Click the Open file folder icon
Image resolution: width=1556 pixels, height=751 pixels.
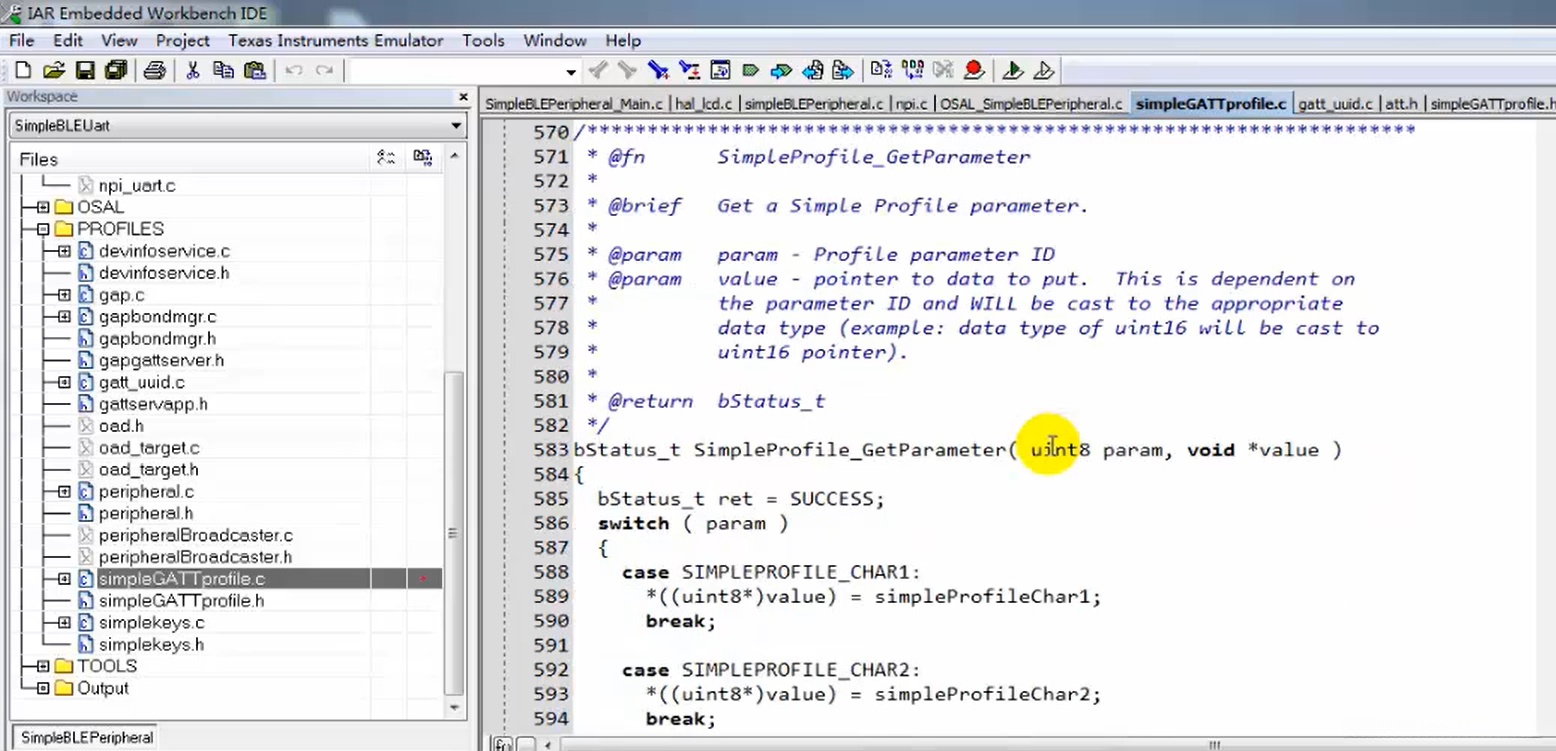click(54, 70)
